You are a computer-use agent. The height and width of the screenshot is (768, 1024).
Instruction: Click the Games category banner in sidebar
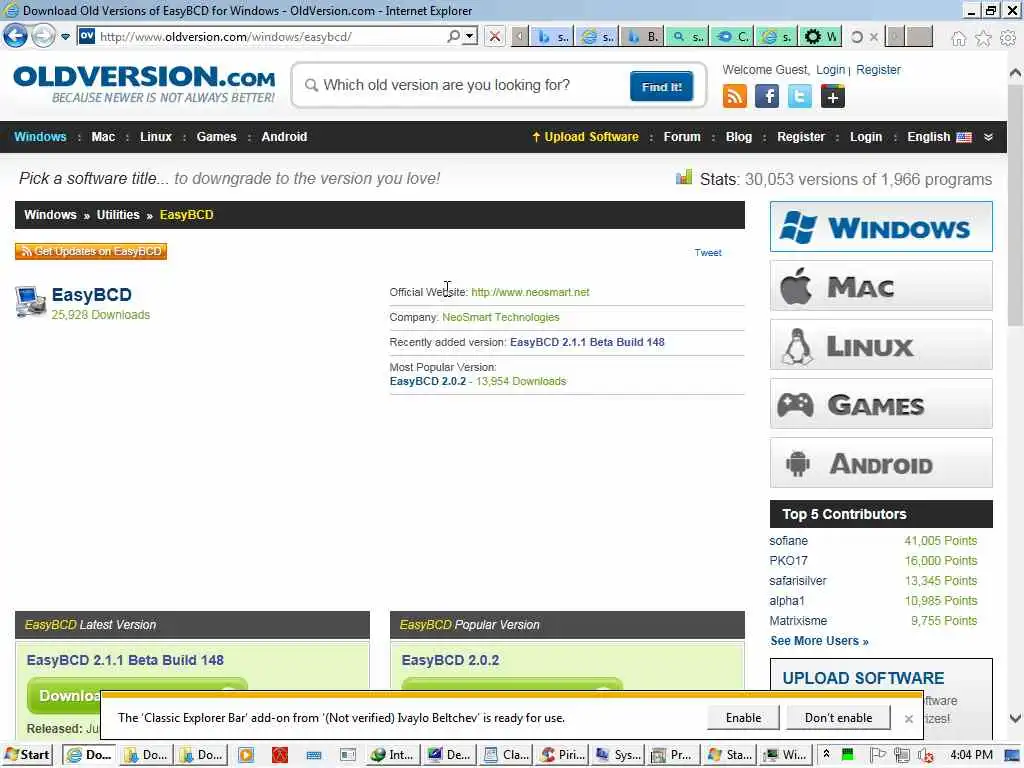pyautogui.click(x=881, y=404)
